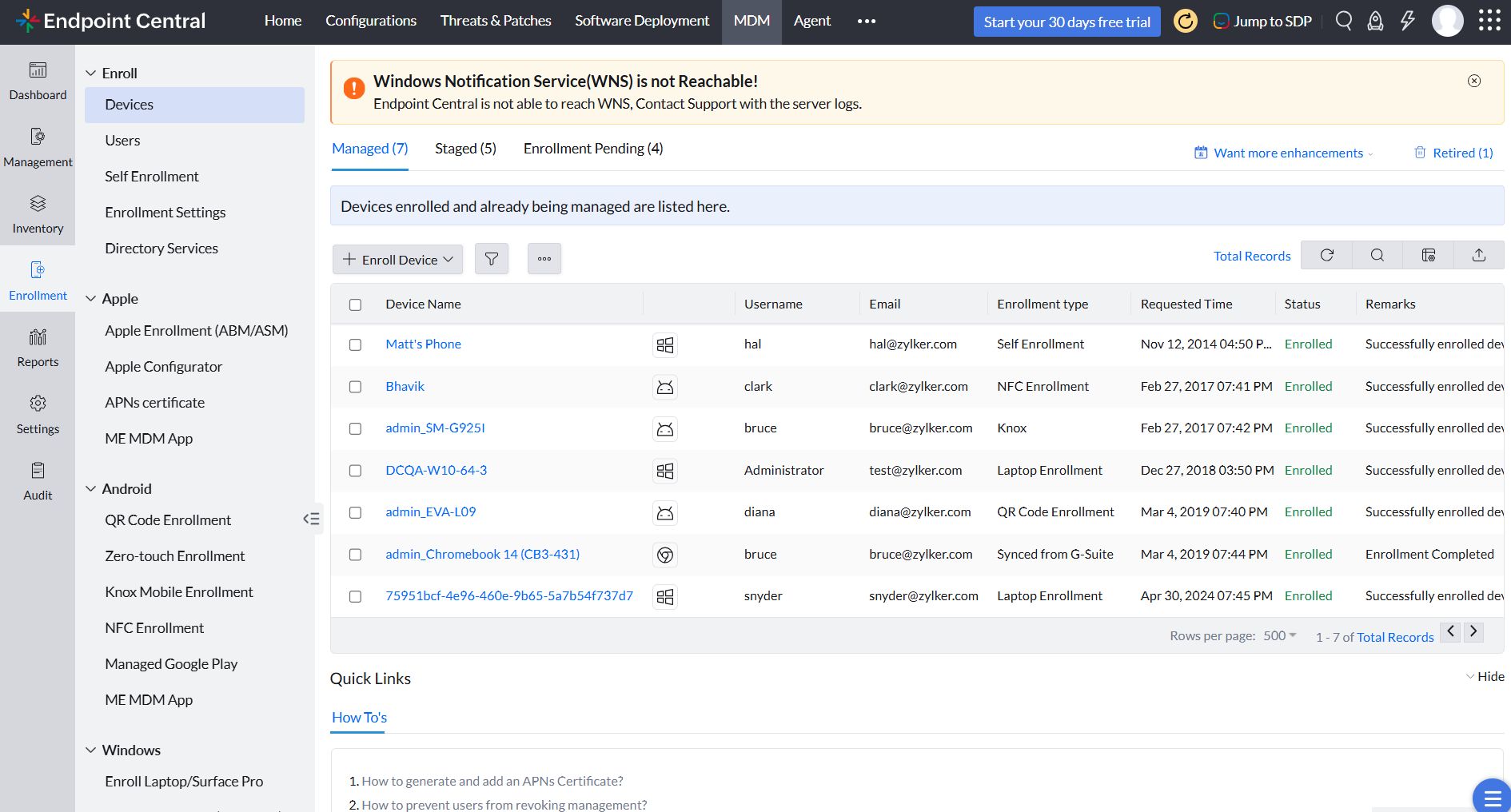Screen dimensions: 1511x812
Task: Click the yellow refresh circle icon
Action: (1186, 21)
